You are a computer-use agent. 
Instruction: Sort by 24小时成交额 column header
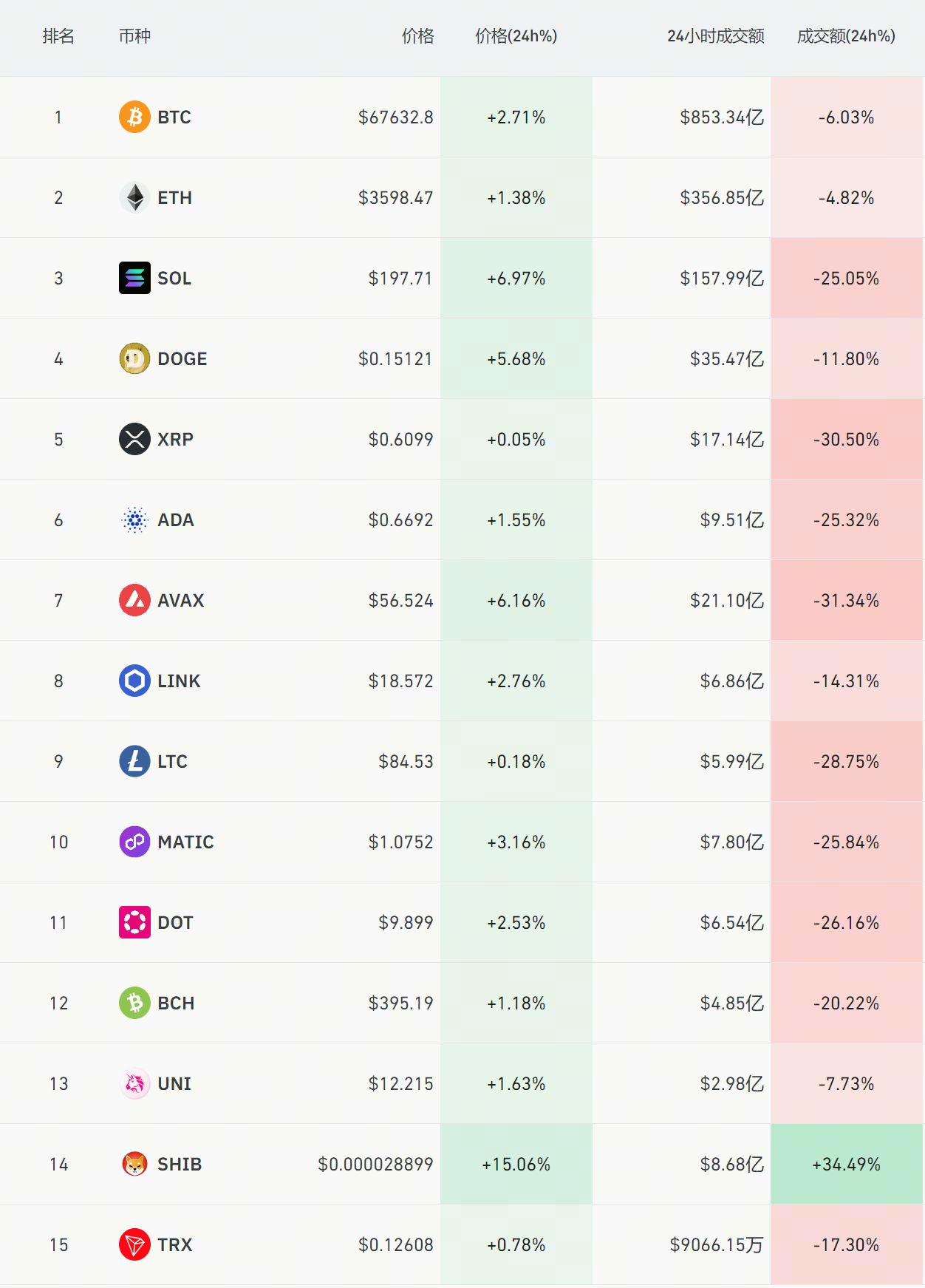(715, 36)
